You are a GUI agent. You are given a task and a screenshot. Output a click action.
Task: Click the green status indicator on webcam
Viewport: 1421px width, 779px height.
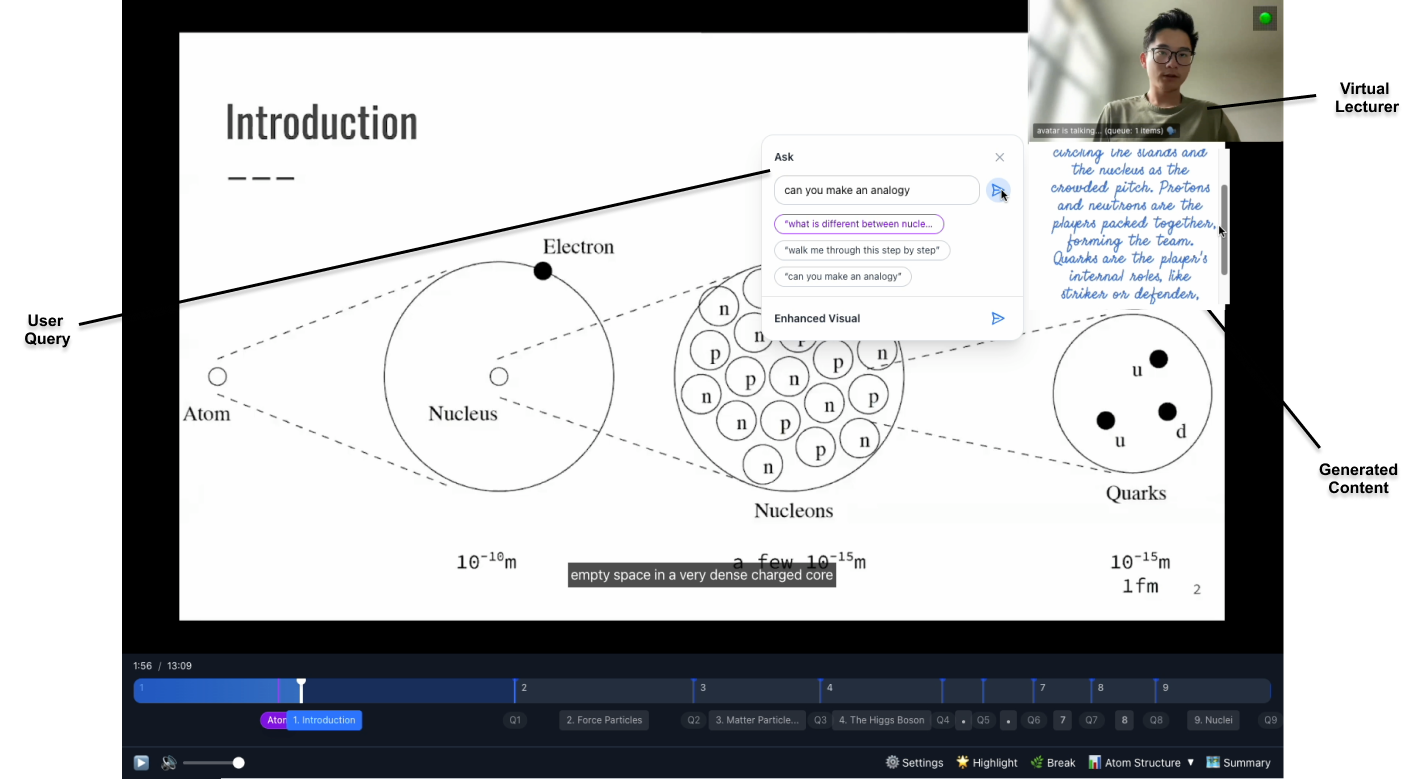(1265, 18)
